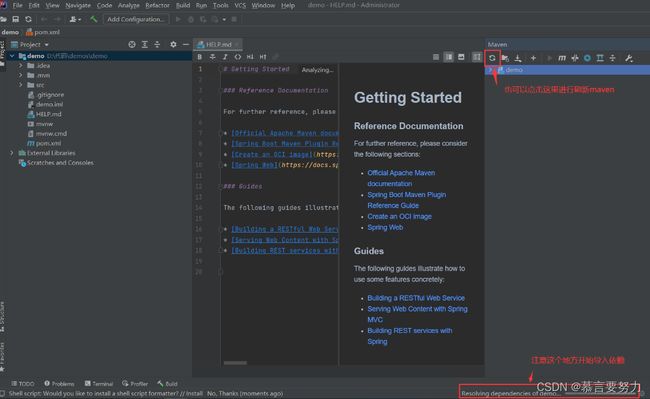Insert inline code in markdown toolbar
The height and width of the screenshot is (399, 650).
[x=238, y=57]
